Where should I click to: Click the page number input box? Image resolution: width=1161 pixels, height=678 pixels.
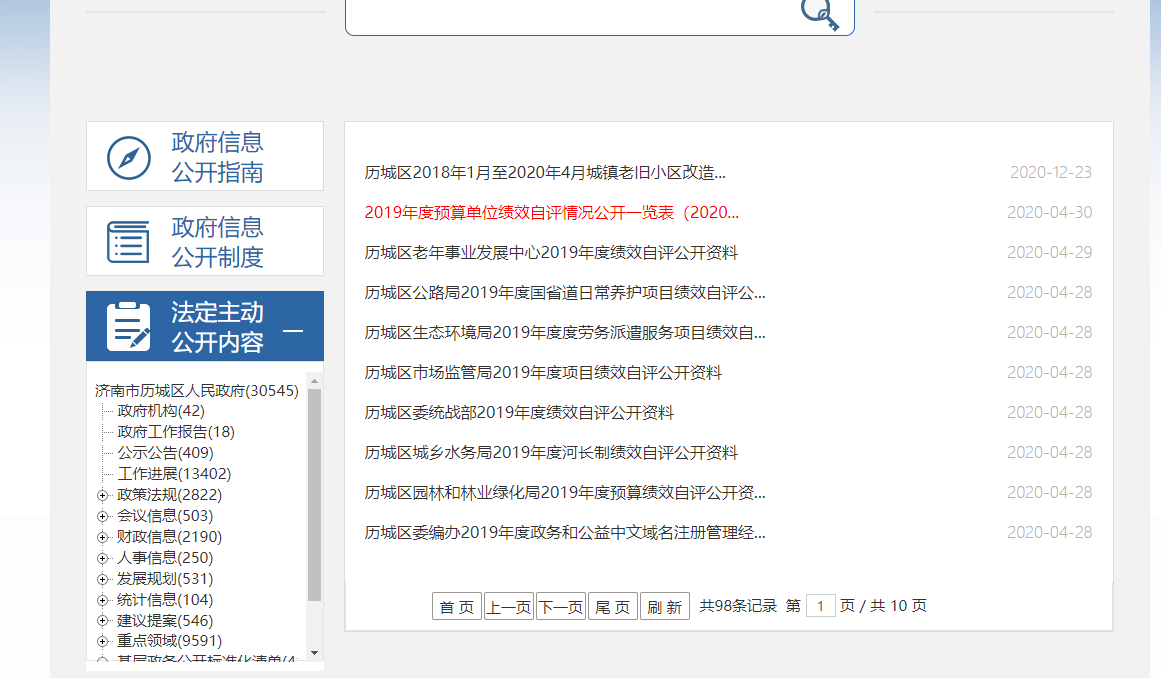(820, 606)
